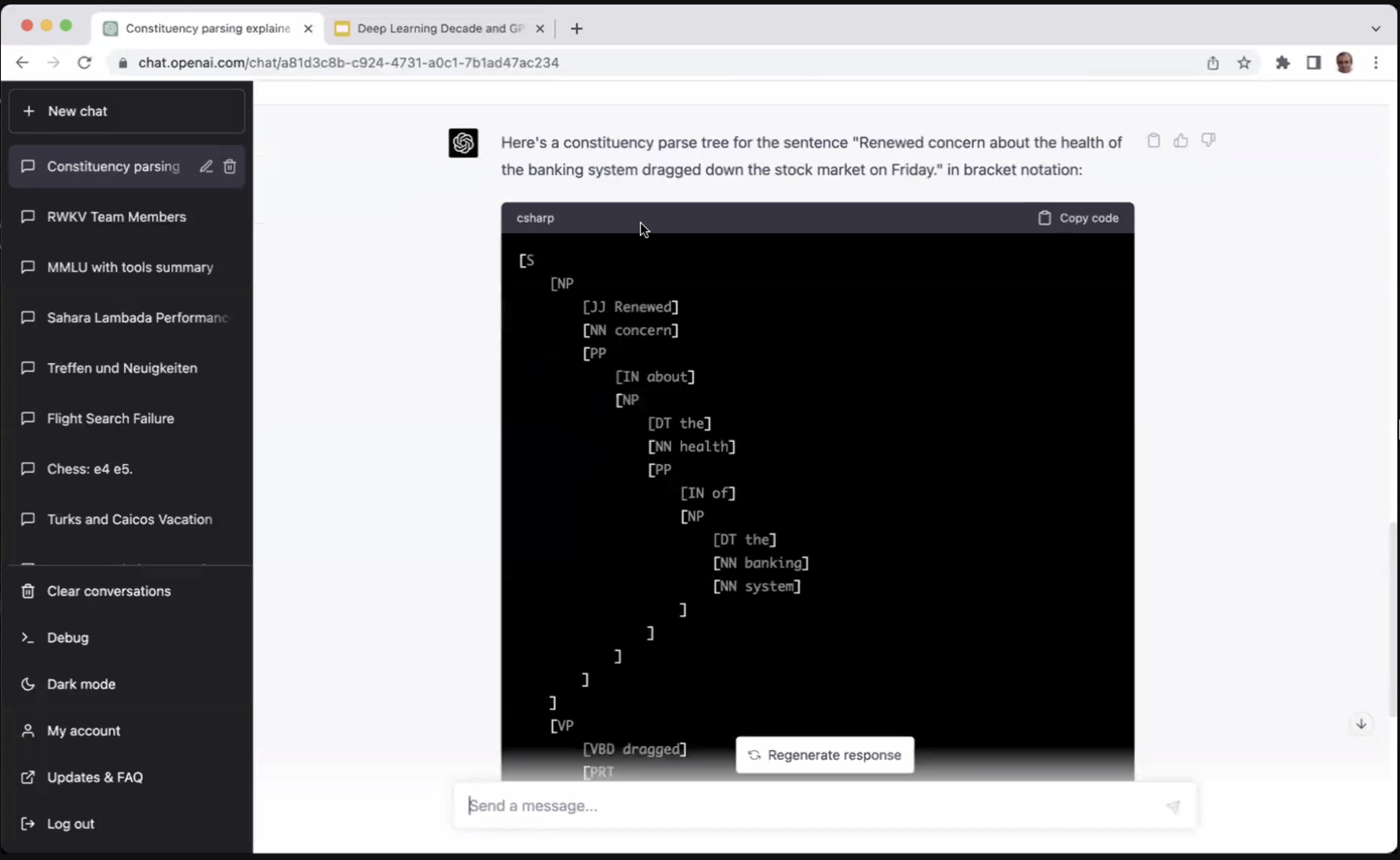Click the thumbs up icon on response
The image size is (1400, 860).
(1180, 141)
